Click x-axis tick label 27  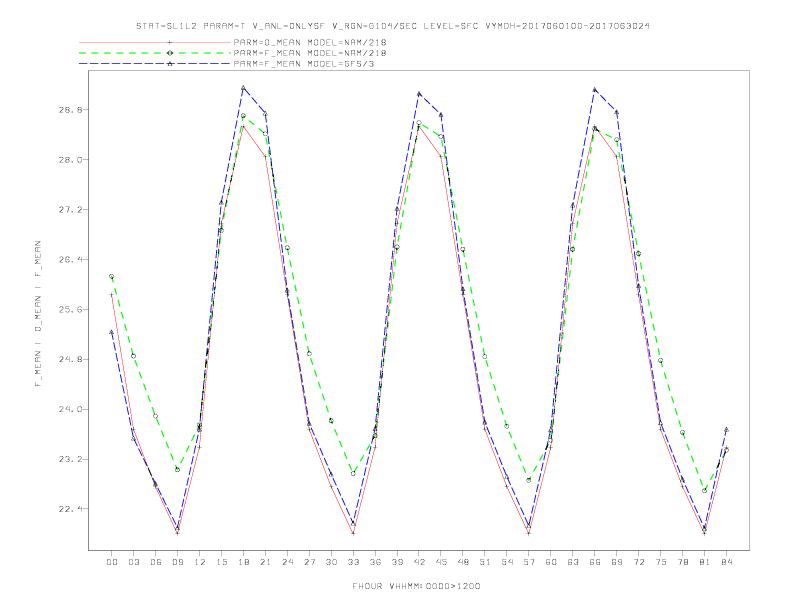(309, 562)
